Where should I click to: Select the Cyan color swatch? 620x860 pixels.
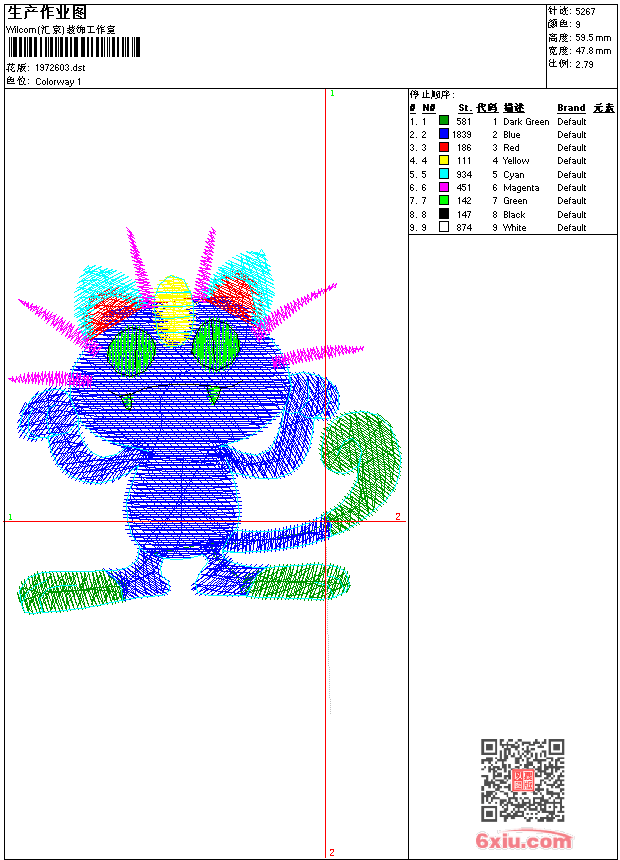(x=444, y=173)
